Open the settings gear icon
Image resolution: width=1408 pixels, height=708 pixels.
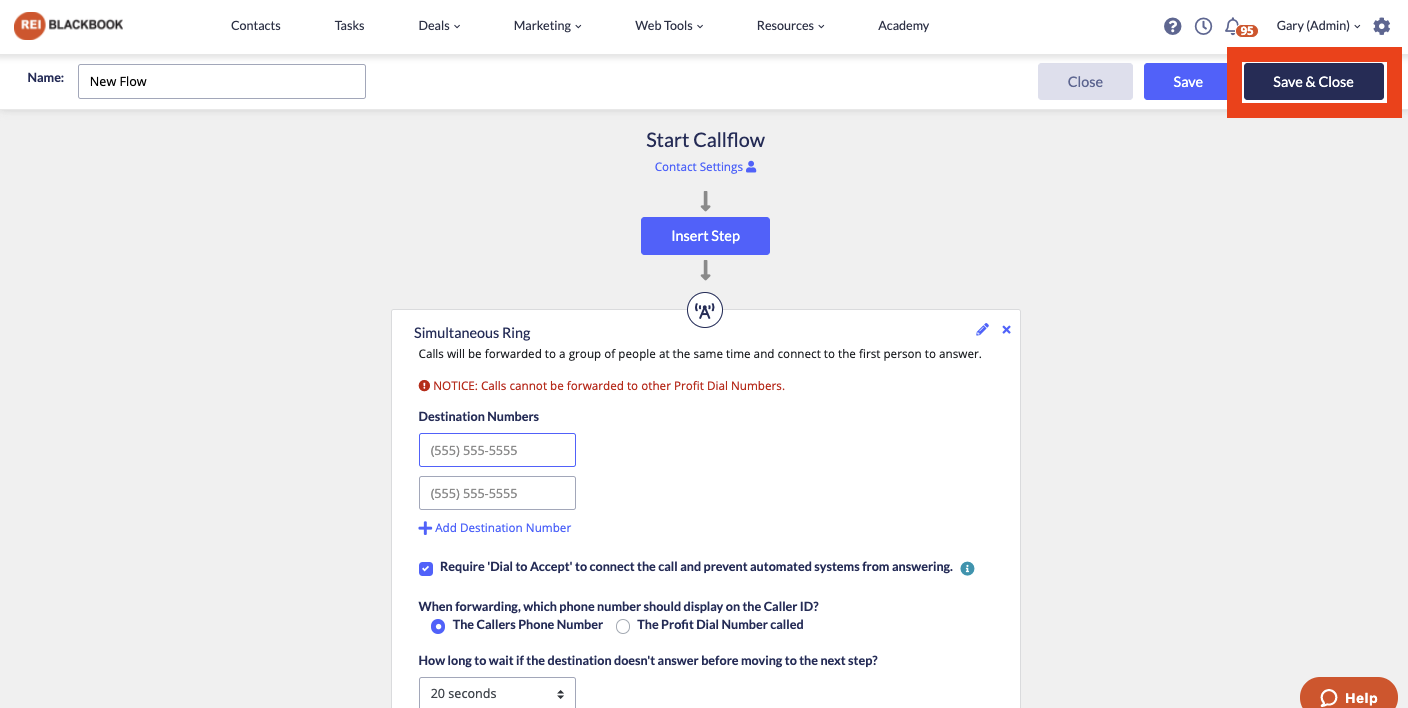[1382, 26]
